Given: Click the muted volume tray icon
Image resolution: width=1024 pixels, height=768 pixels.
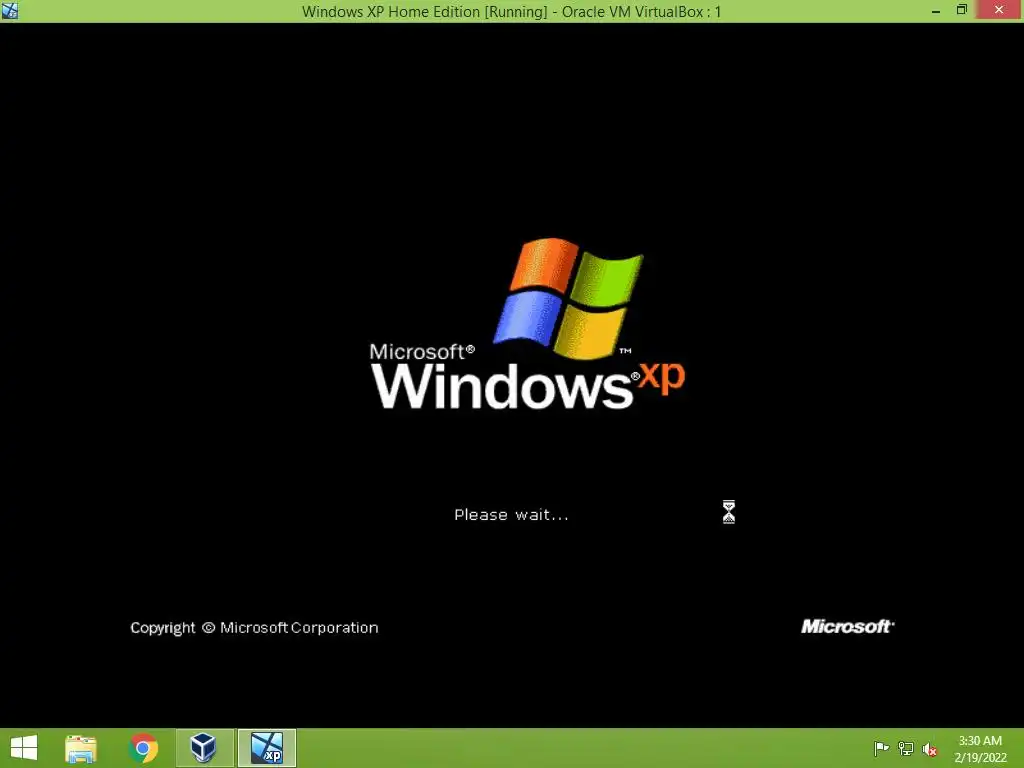Looking at the screenshot, I should point(930,749).
